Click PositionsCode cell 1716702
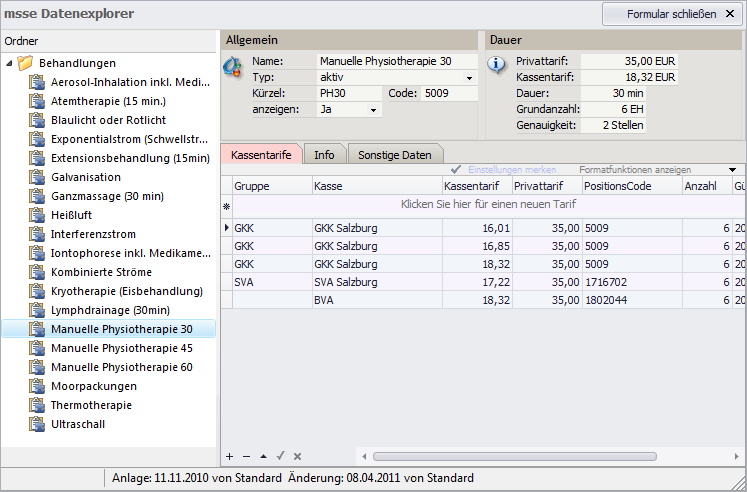 tap(632, 282)
